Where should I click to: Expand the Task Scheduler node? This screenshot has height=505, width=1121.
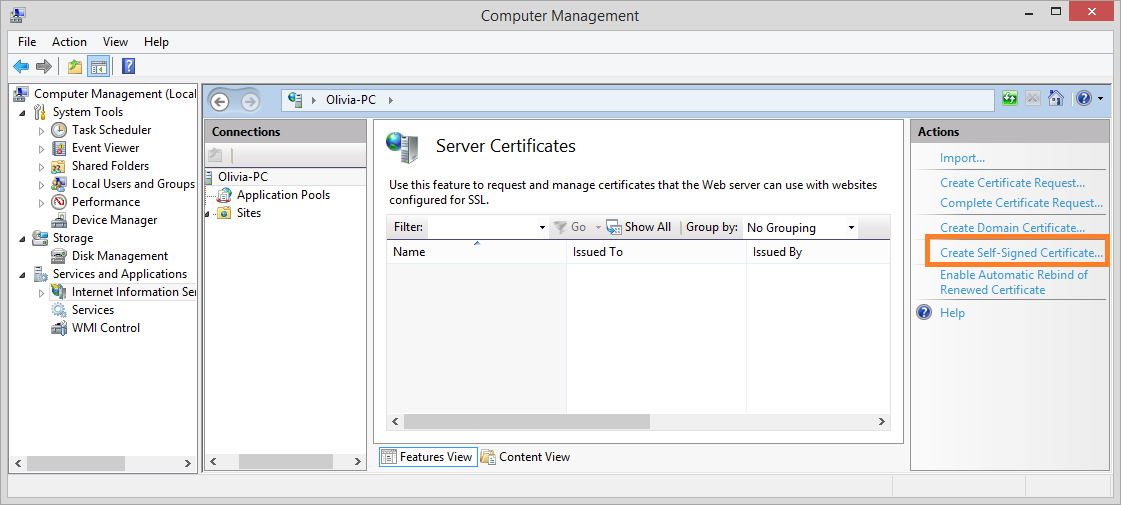coord(41,131)
